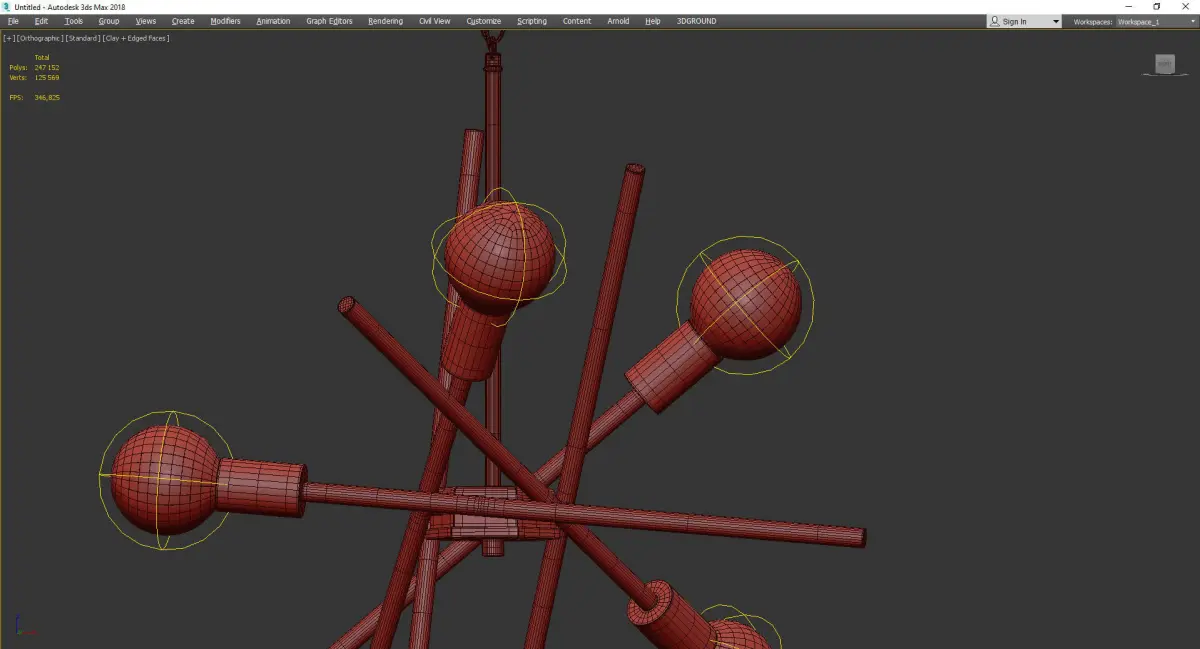1200x649 pixels.
Task: Close the 3ds Max window
Action: click(x=1185, y=7)
